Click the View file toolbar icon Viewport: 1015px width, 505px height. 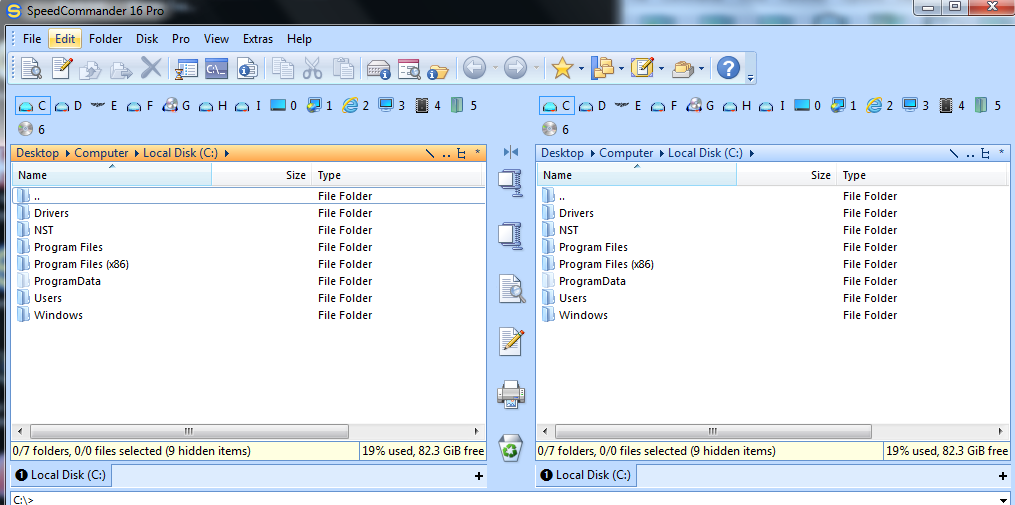click(31, 68)
